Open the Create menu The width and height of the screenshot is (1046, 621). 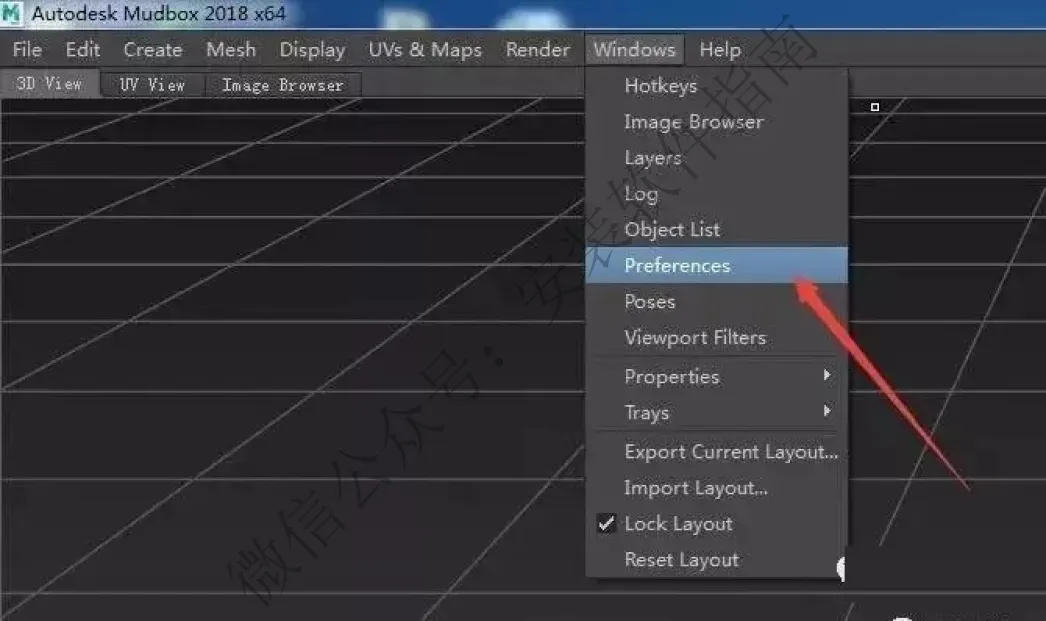[153, 49]
